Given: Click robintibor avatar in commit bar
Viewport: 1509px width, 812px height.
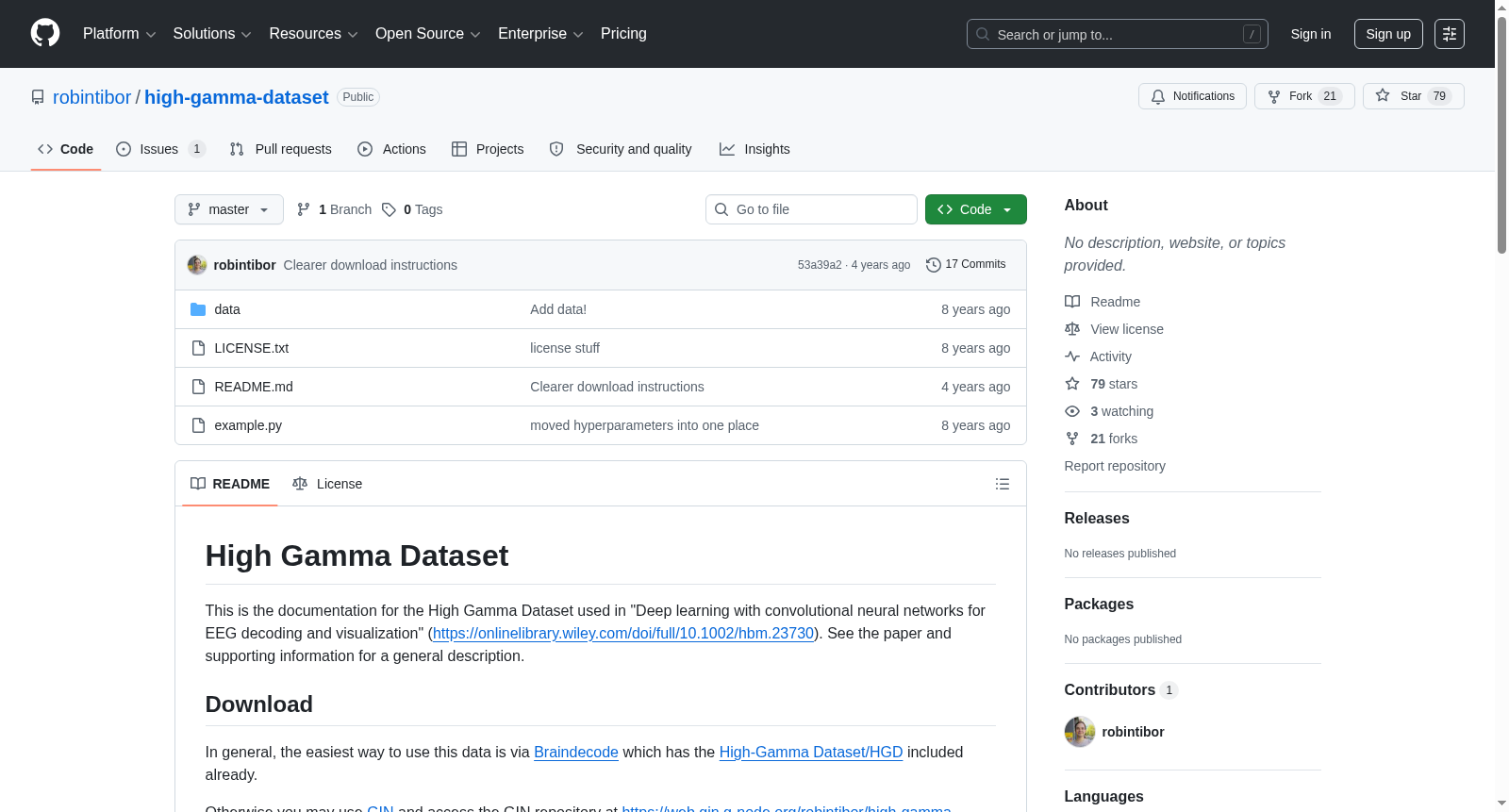Looking at the screenshot, I should pos(197,265).
